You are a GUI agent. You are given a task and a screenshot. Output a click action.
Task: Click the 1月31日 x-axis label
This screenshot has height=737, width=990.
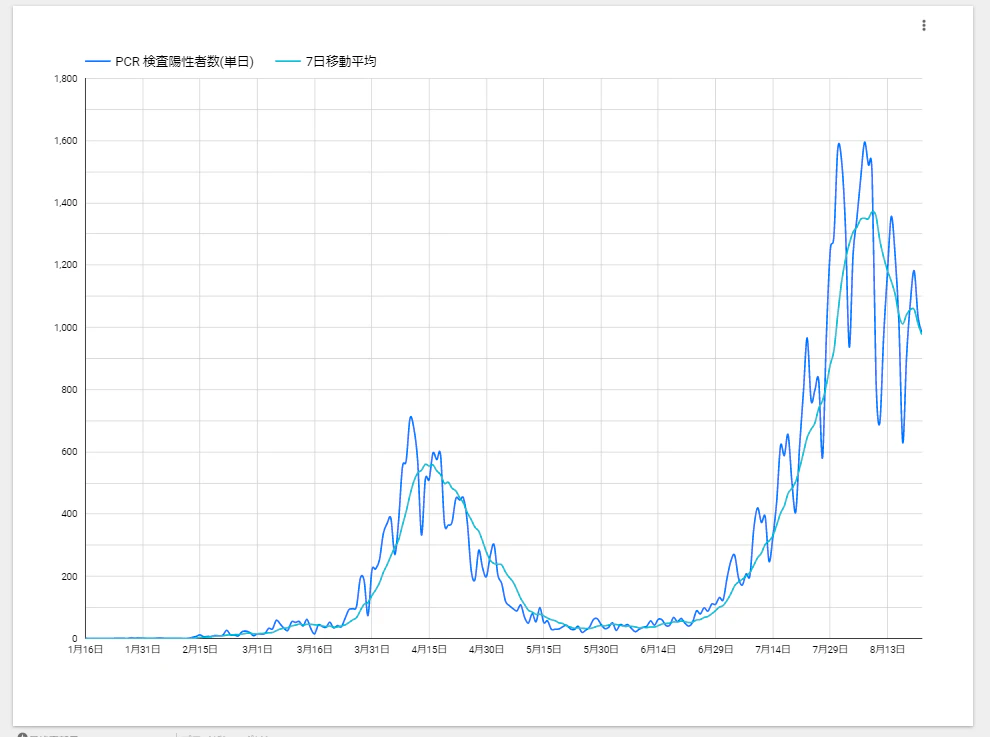pos(143,649)
